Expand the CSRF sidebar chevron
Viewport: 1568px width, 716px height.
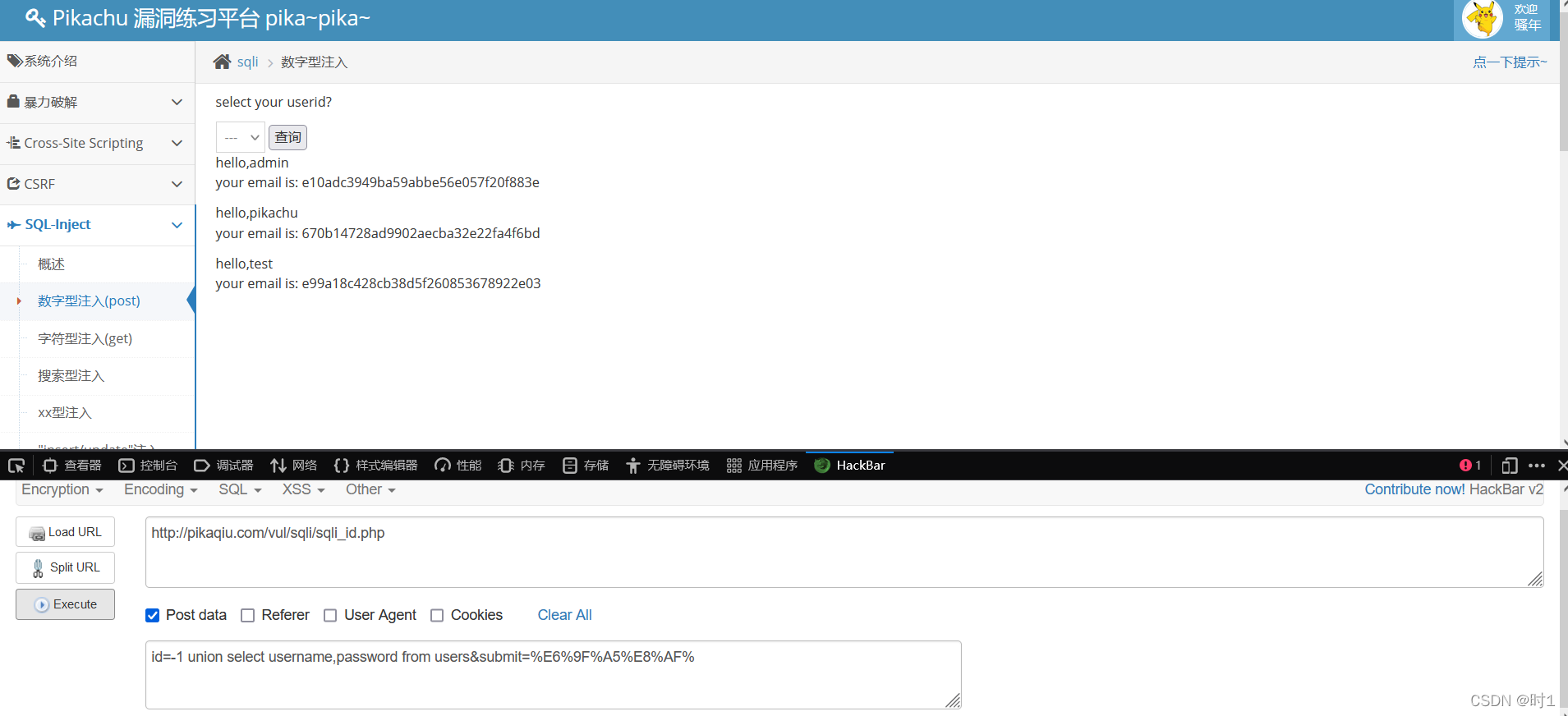click(177, 184)
